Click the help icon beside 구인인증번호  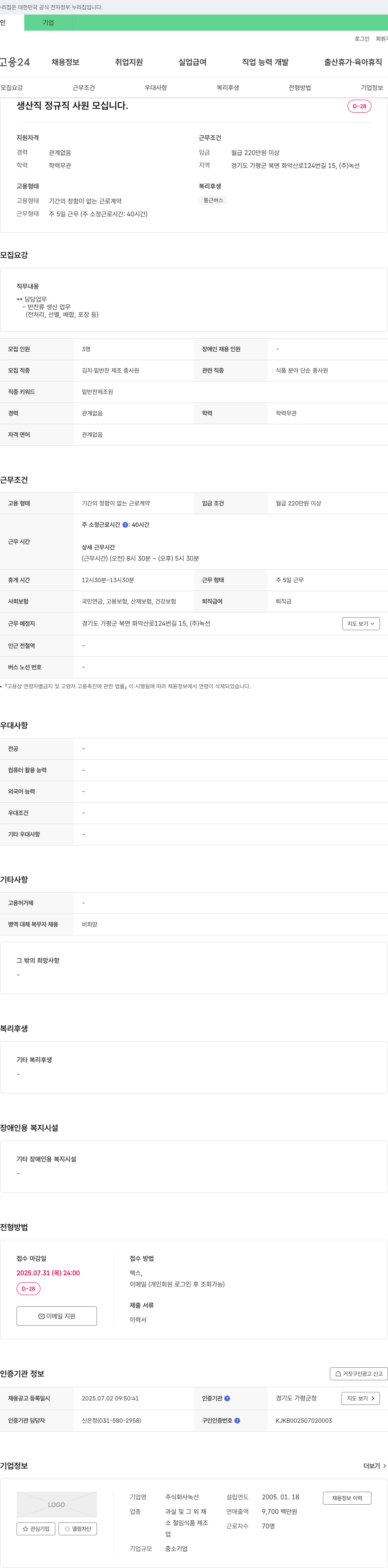[237, 1421]
